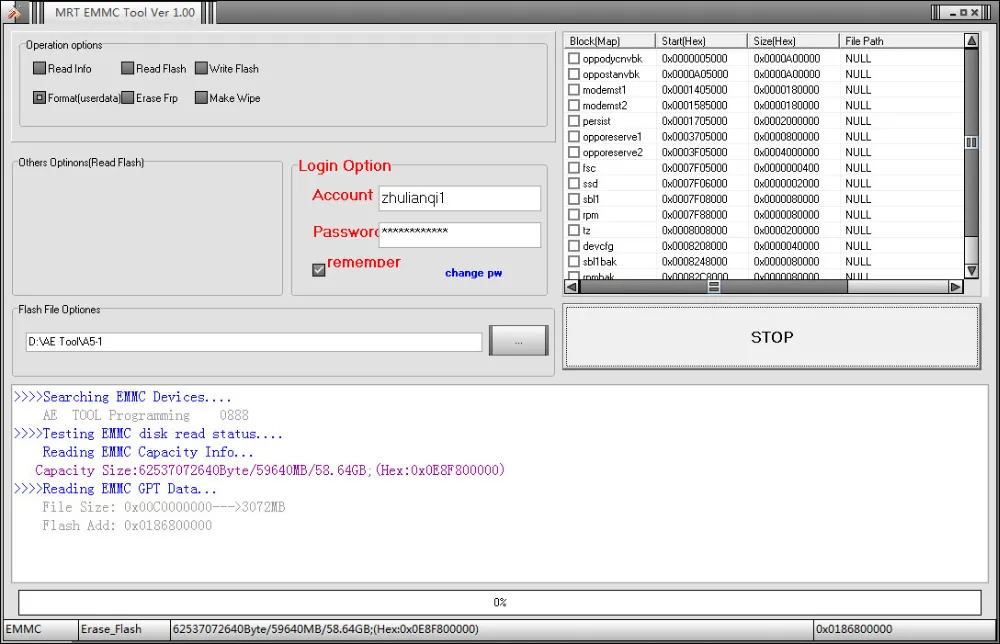Click the partition list scroll down arrow

coord(971,271)
